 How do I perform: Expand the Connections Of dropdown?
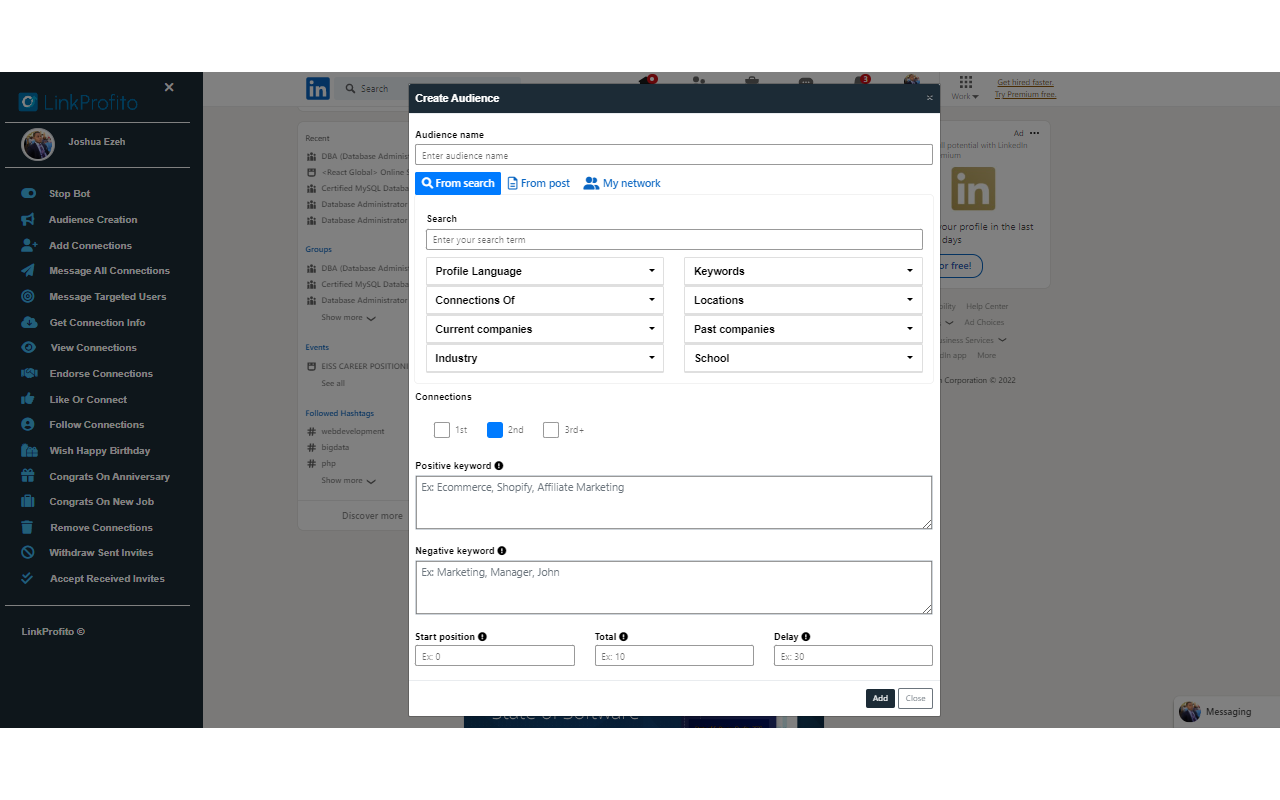pyautogui.click(x=545, y=300)
